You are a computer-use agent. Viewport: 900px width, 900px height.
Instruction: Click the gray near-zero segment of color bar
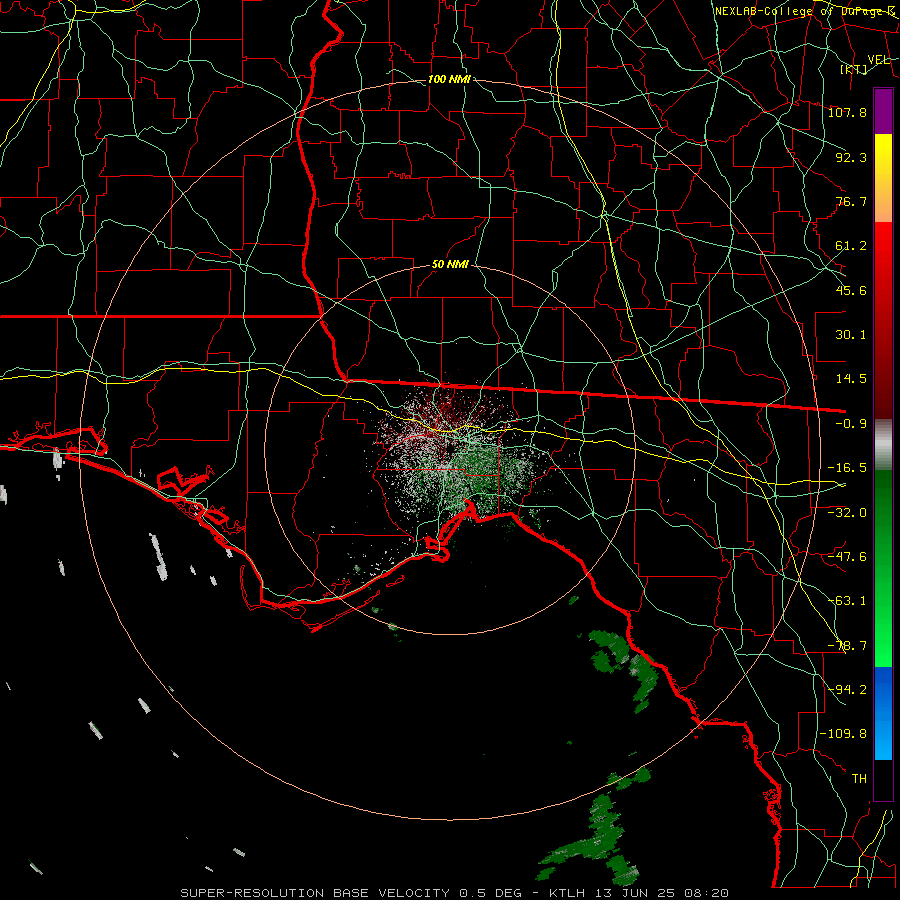tap(883, 445)
